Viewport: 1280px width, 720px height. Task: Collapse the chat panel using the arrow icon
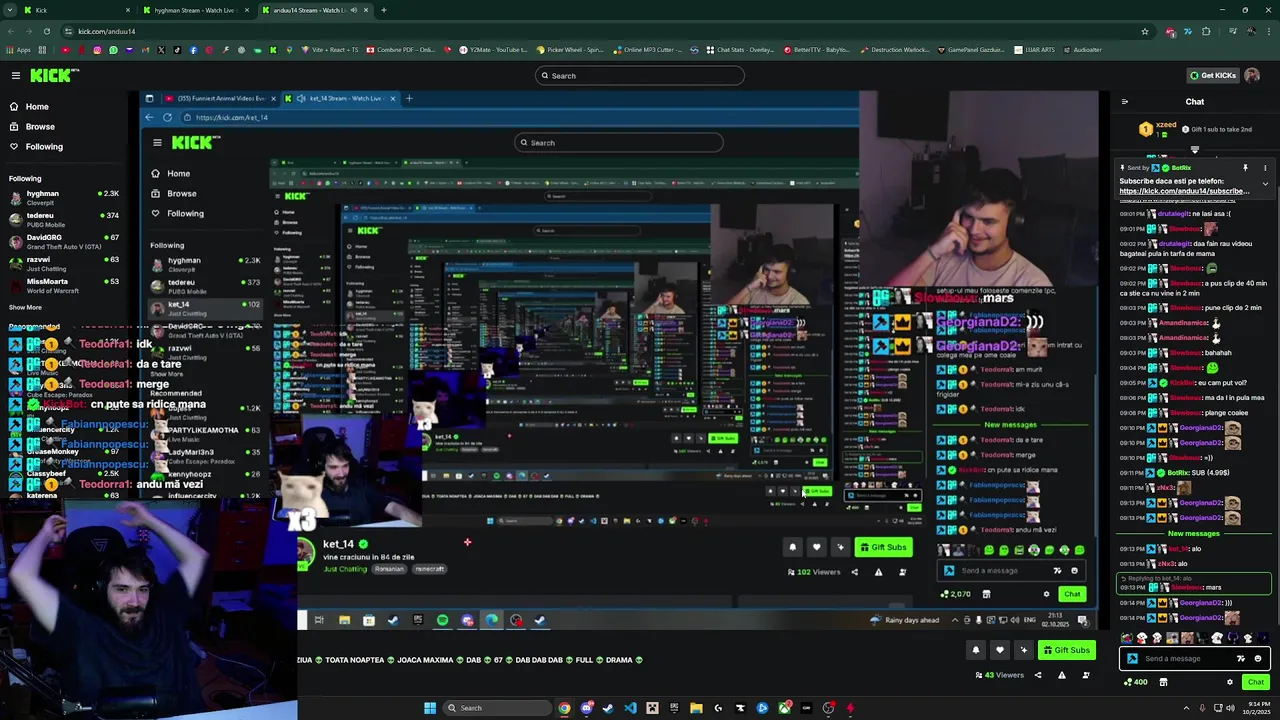point(1125,101)
